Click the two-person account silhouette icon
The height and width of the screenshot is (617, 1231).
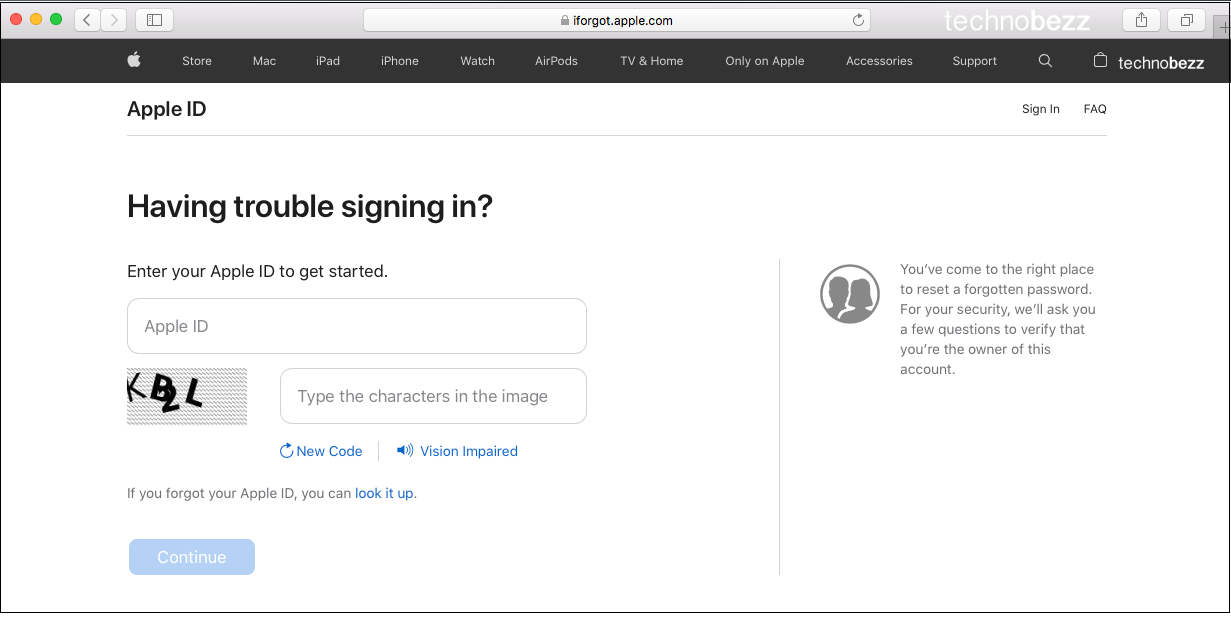(850, 294)
